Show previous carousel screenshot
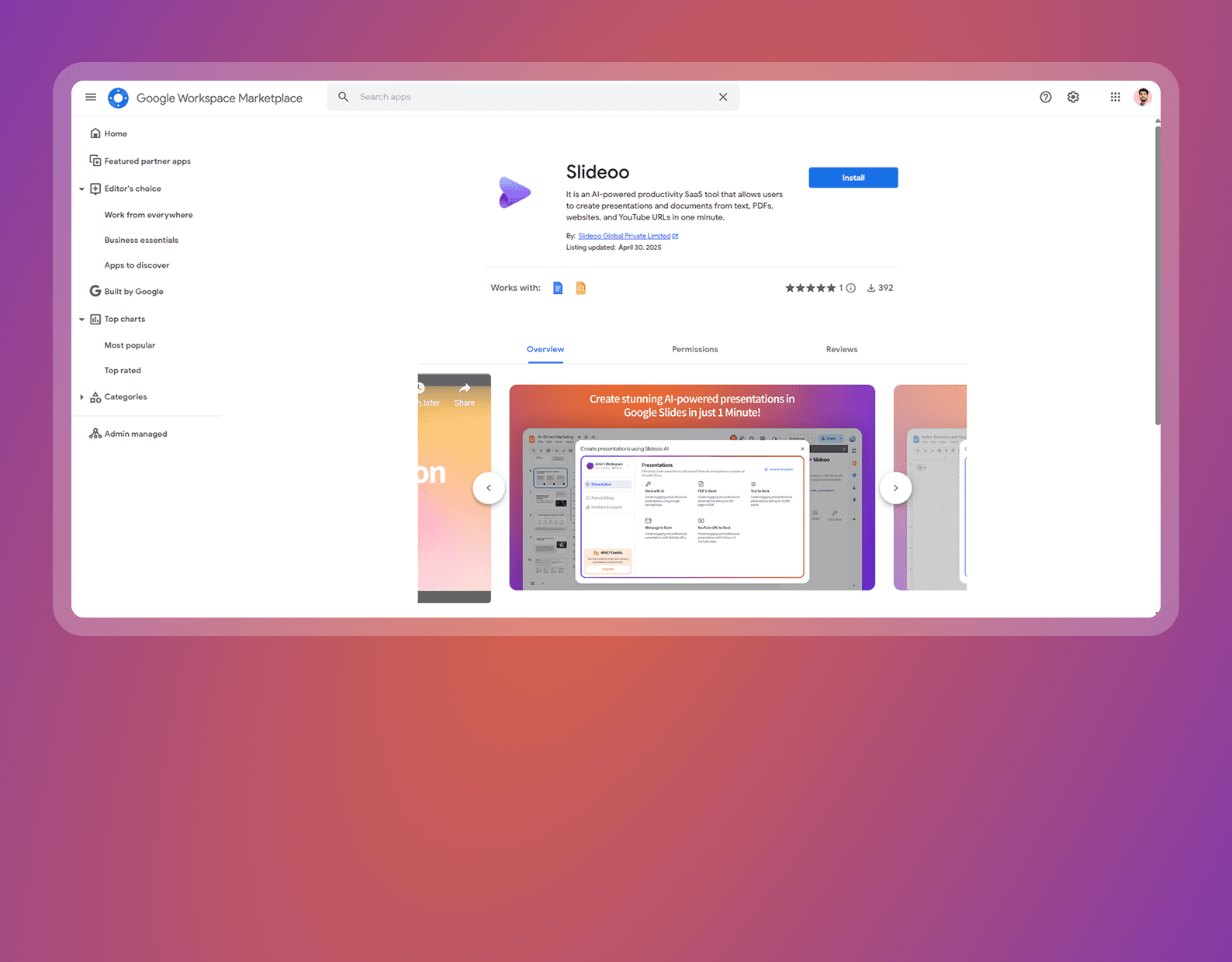The height and width of the screenshot is (962, 1232). pyautogui.click(x=489, y=488)
